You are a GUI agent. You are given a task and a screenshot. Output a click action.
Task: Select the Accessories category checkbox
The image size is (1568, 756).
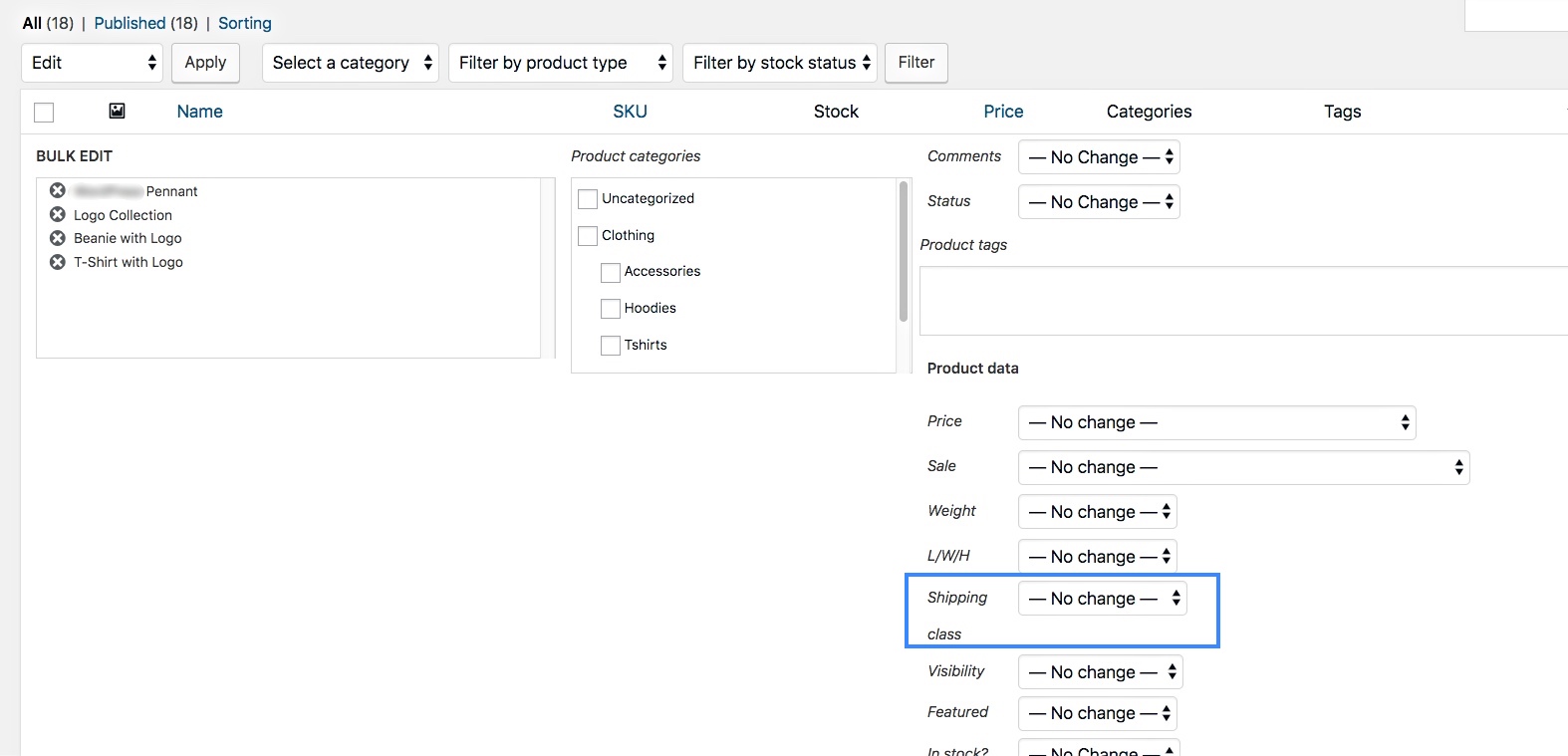tap(611, 272)
